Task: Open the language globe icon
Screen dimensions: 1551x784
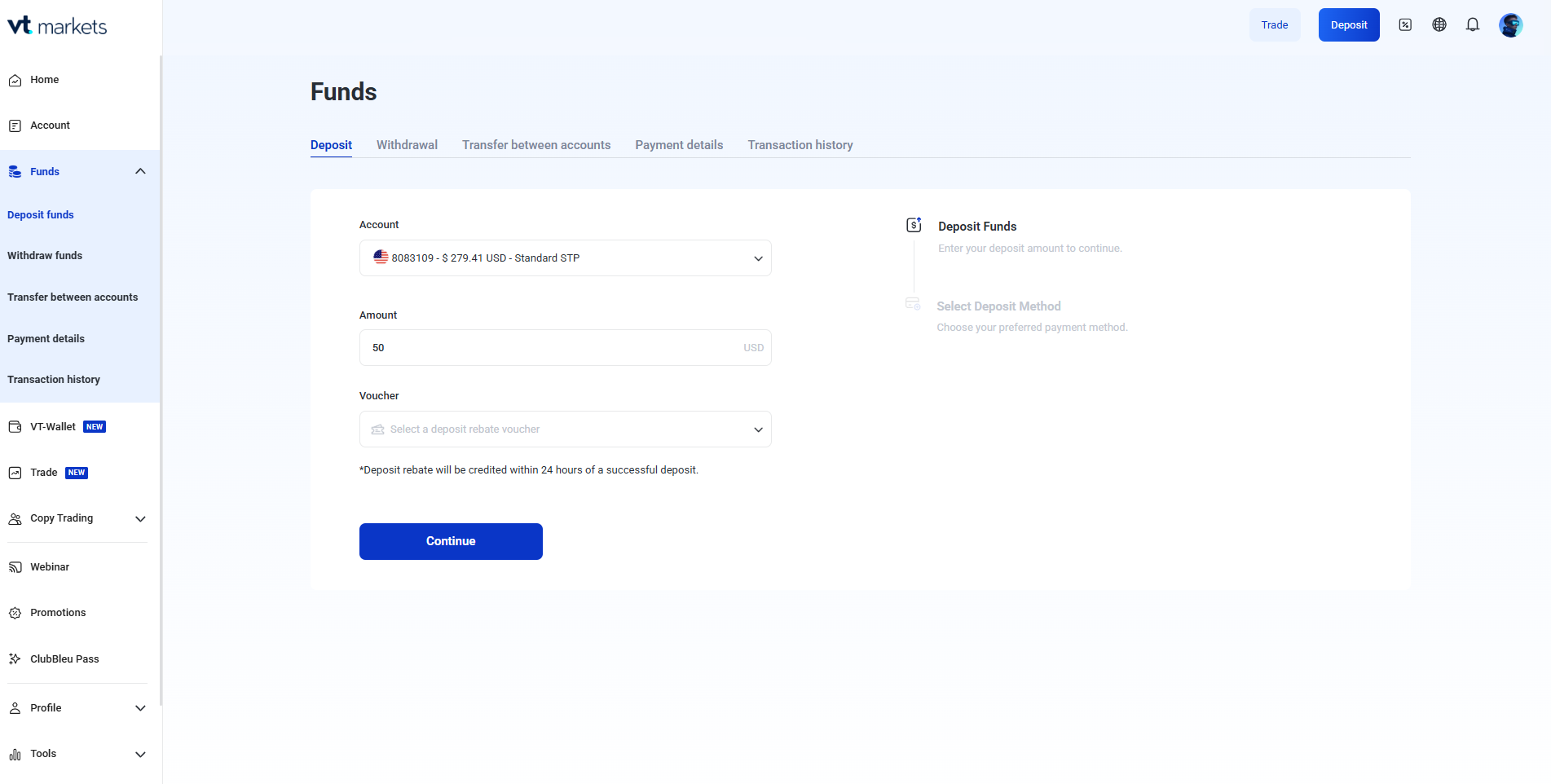Action: pos(1439,25)
